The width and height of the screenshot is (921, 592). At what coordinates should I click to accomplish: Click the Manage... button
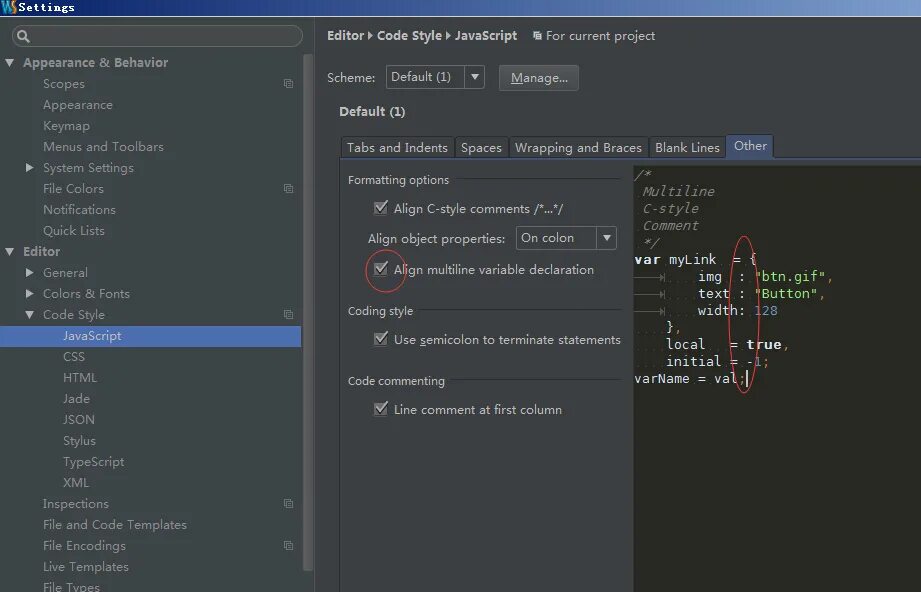[x=539, y=78]
